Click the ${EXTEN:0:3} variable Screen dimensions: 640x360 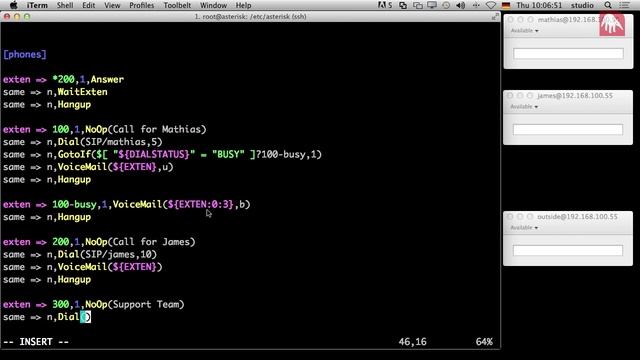pos(201,204)
